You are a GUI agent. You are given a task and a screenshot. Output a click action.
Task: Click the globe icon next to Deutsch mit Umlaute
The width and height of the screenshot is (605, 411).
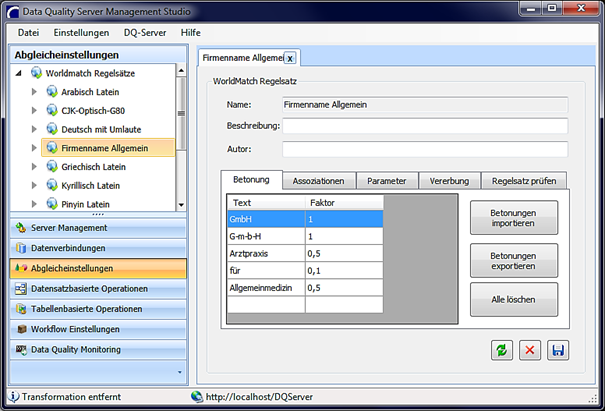[52, 129]
